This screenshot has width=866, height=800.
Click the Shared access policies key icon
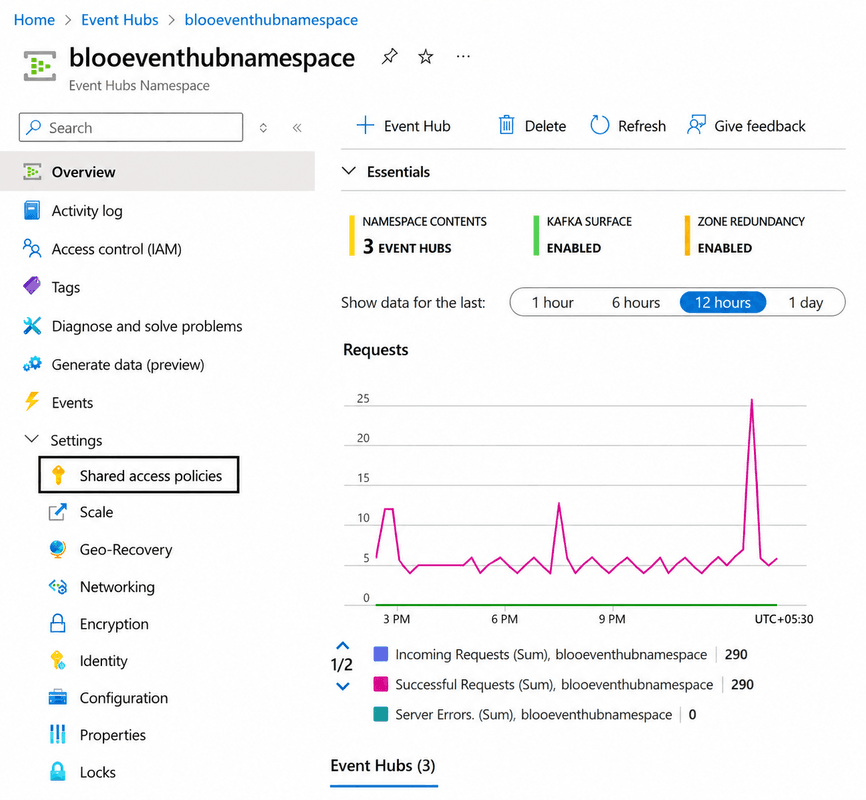(58, 475)
